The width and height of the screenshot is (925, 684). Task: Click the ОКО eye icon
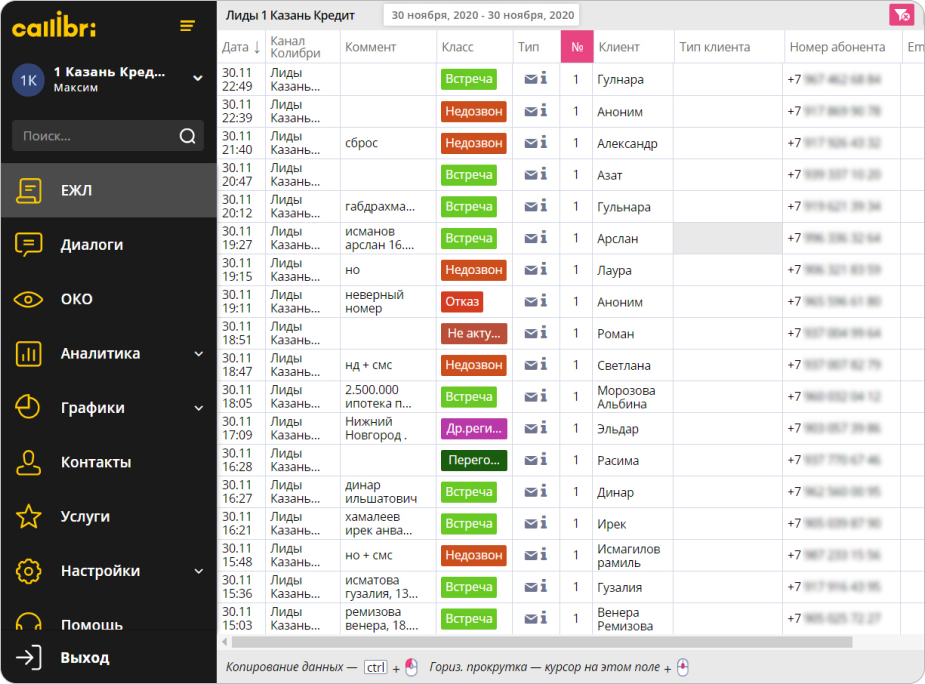(x=29, y=299)
